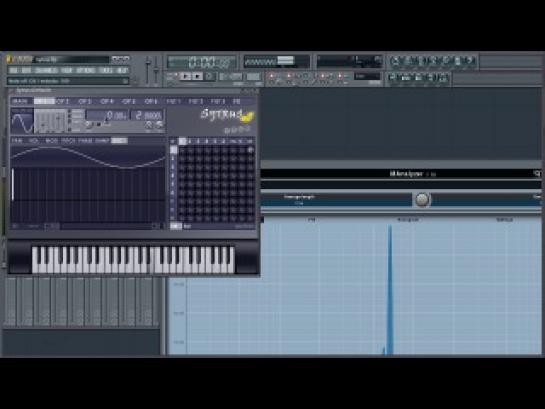This screenshot has height=409, width=545.
Task: Select the DAMP envelope sub-tab
Action: (102, 141)
